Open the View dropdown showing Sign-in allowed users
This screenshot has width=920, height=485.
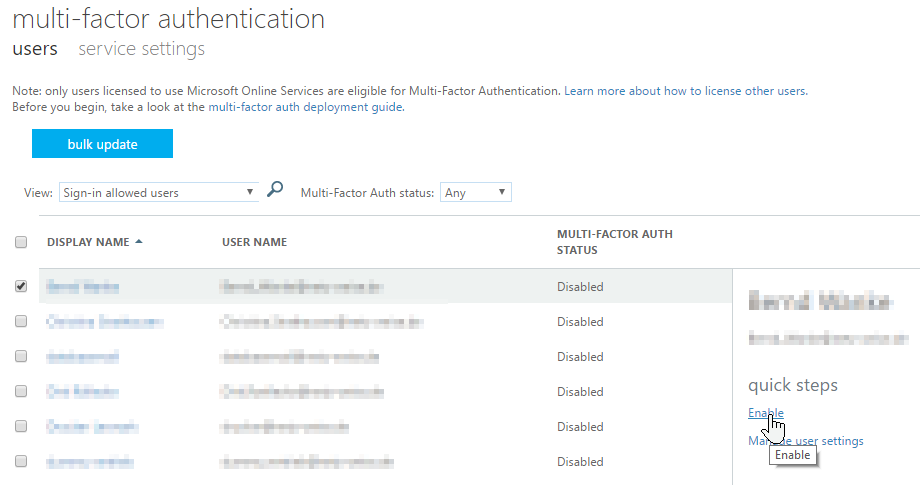[158, 192]
